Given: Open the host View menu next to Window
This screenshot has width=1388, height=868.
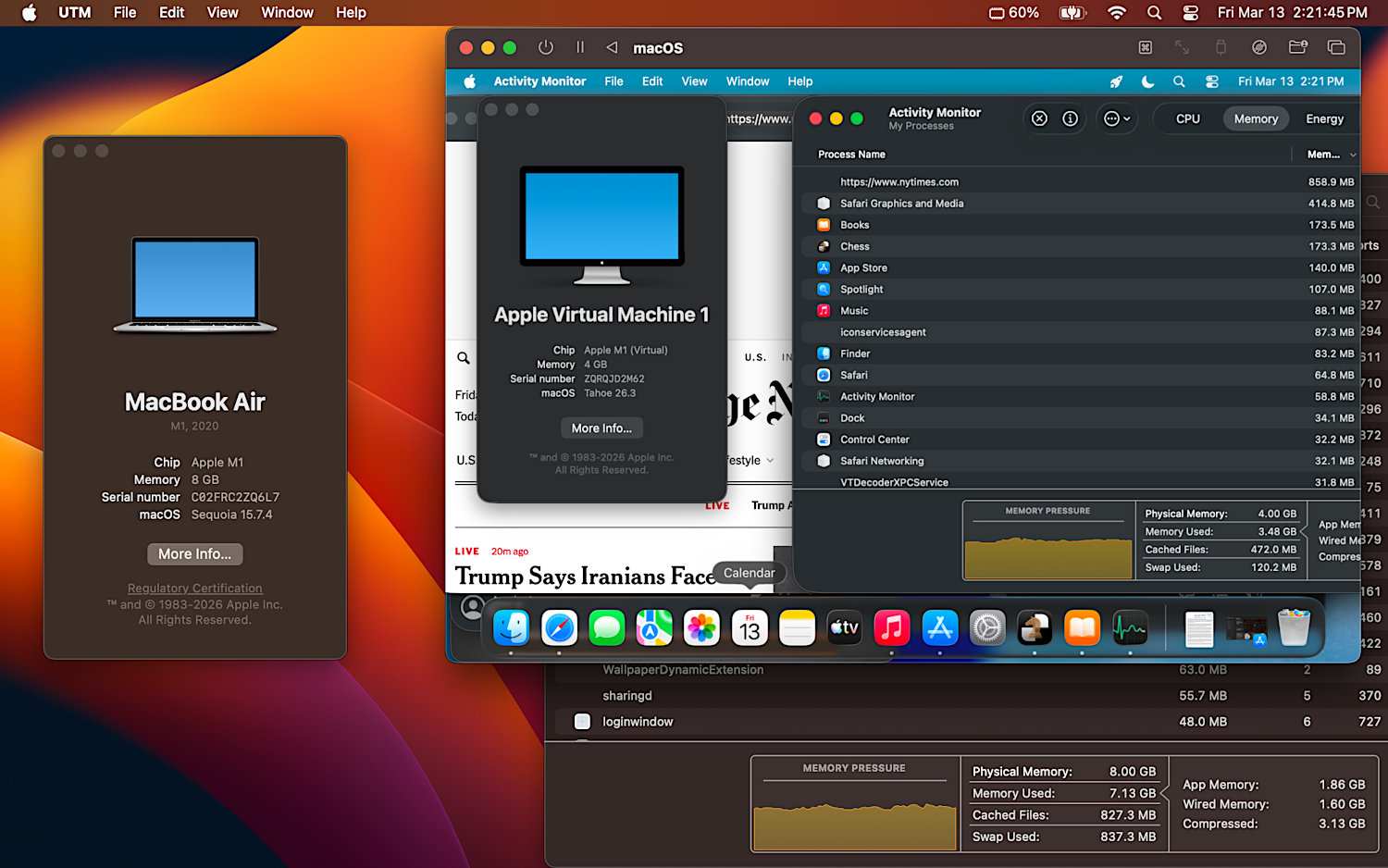Looking at the screenshot, I should point(222,13).
